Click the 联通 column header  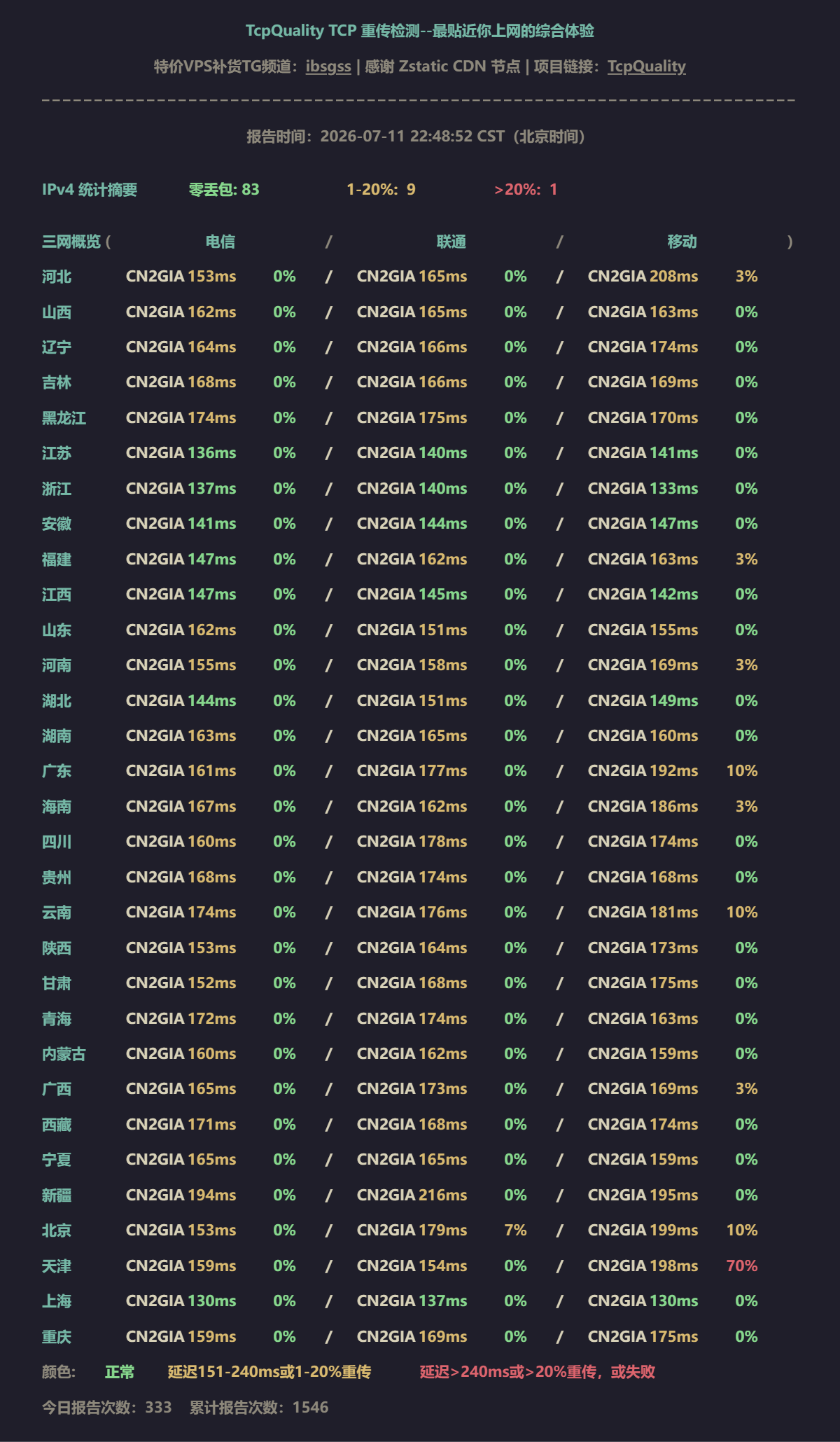point(451,242)
